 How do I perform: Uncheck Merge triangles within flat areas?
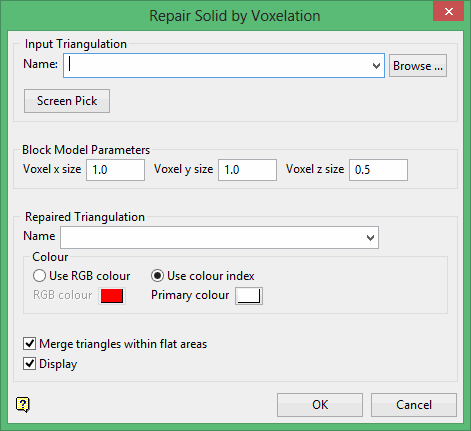30,344
